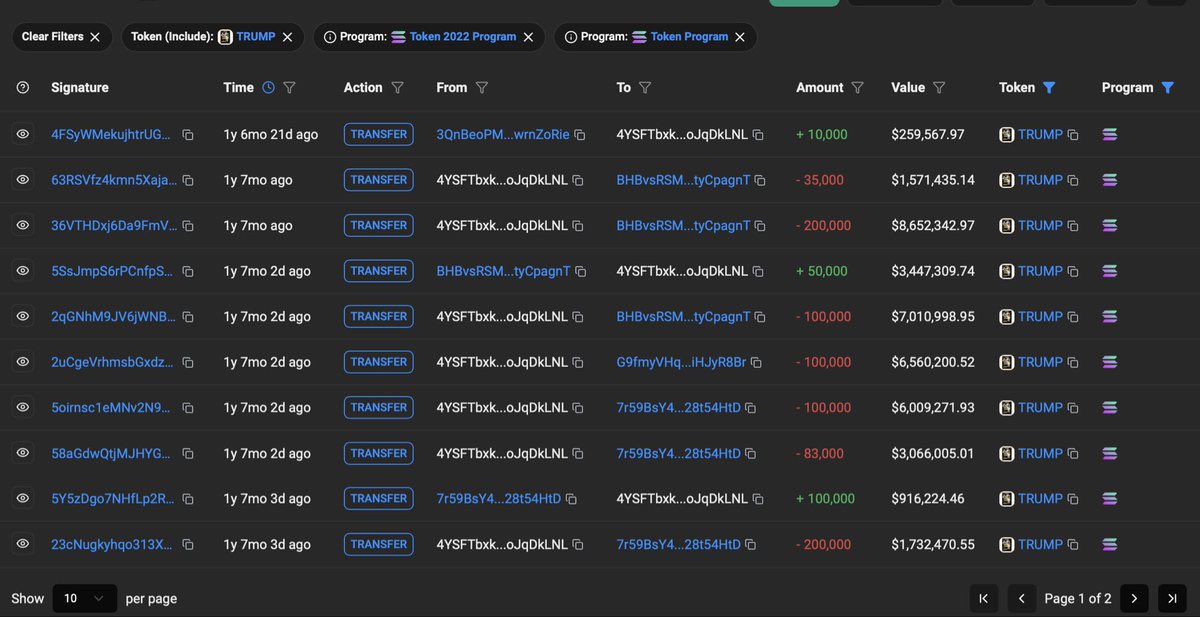Screen dimensions: 1200x617
Task: Toggle eye icon for signature 2uCgeVrhmsbGxdz
Action: click(23, 362)
